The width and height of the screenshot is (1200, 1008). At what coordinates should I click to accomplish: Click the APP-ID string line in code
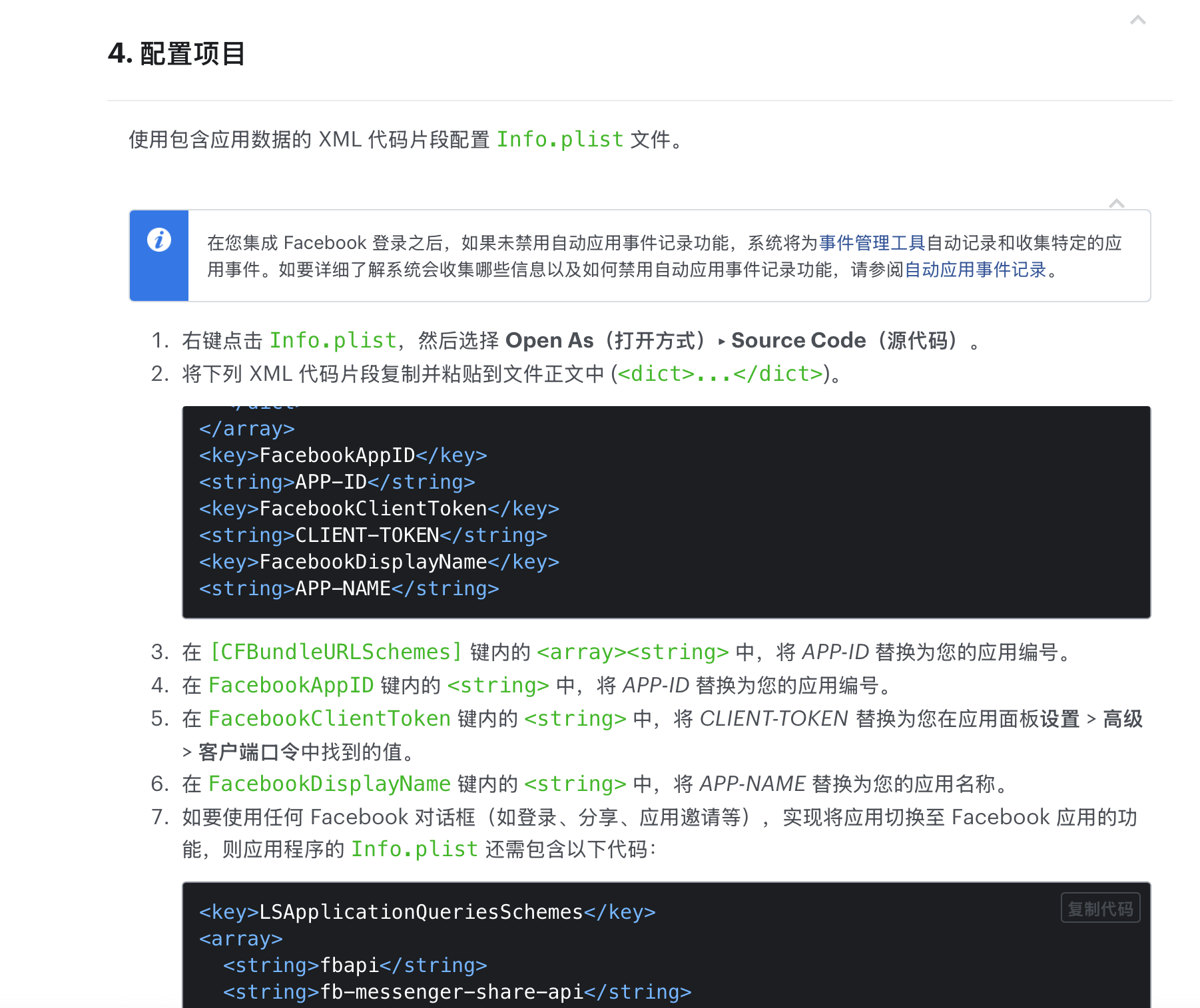point(337,482)
